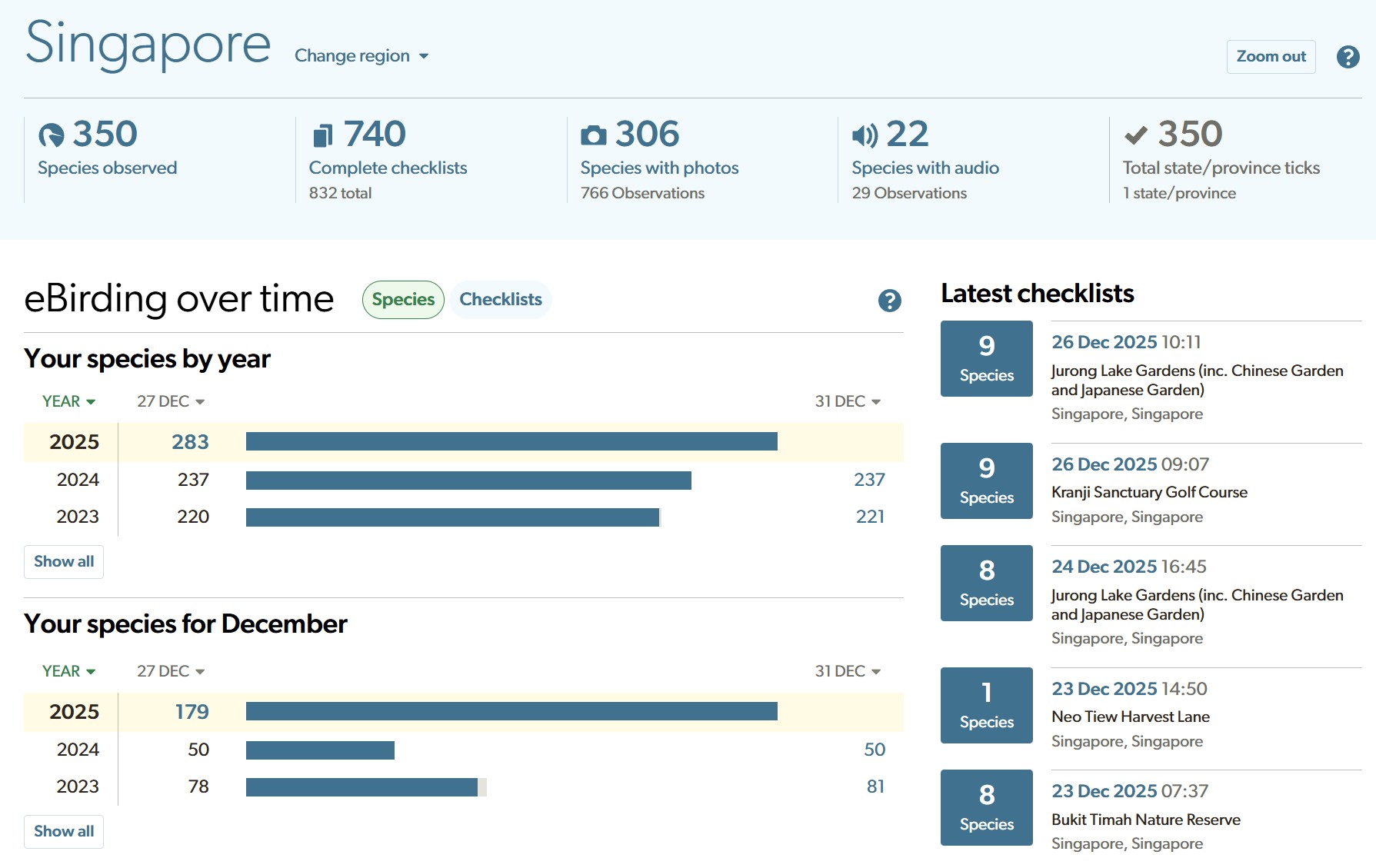Click Show all under species by year
Image resolution: width=1376 pixels, height=868 pixels.
pyautogui.click(x=64, y=562)
